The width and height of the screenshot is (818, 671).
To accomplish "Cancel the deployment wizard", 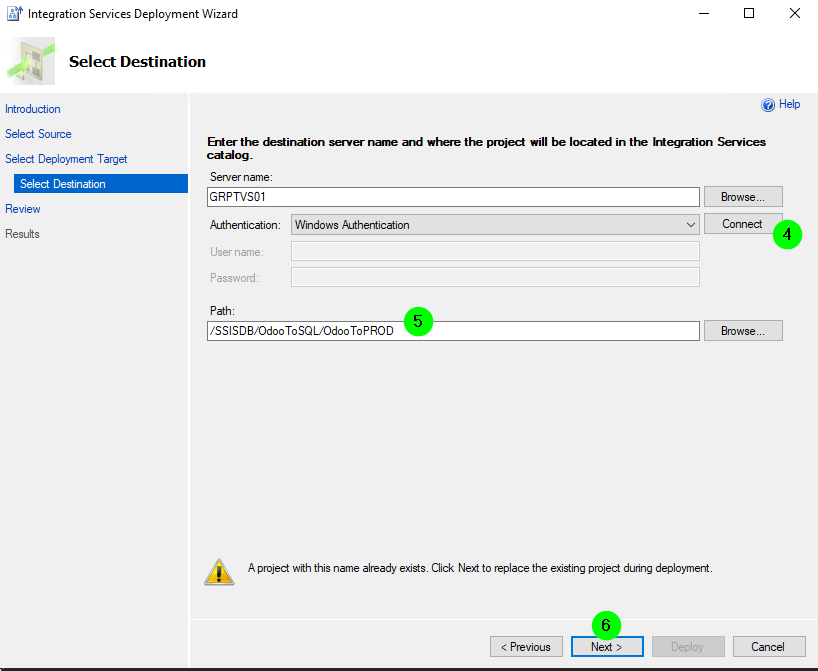I will coord(769,647).
